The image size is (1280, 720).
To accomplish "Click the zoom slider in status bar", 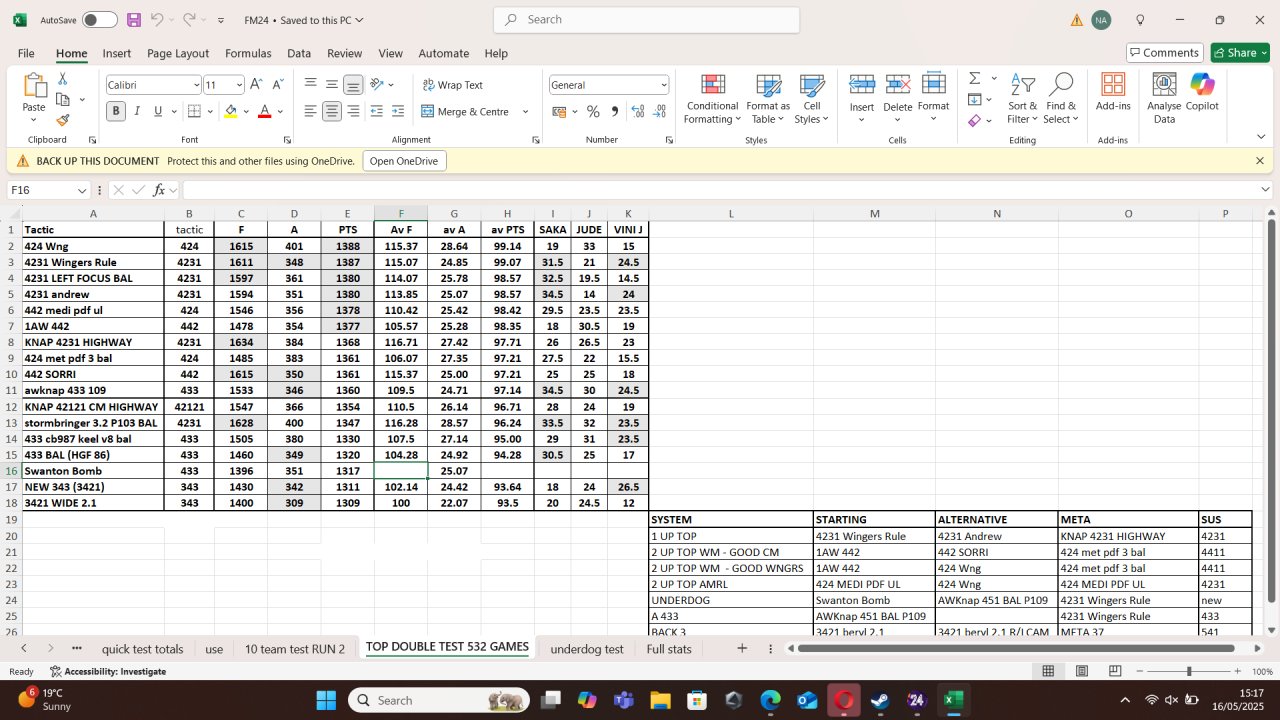I will 1188,672.
